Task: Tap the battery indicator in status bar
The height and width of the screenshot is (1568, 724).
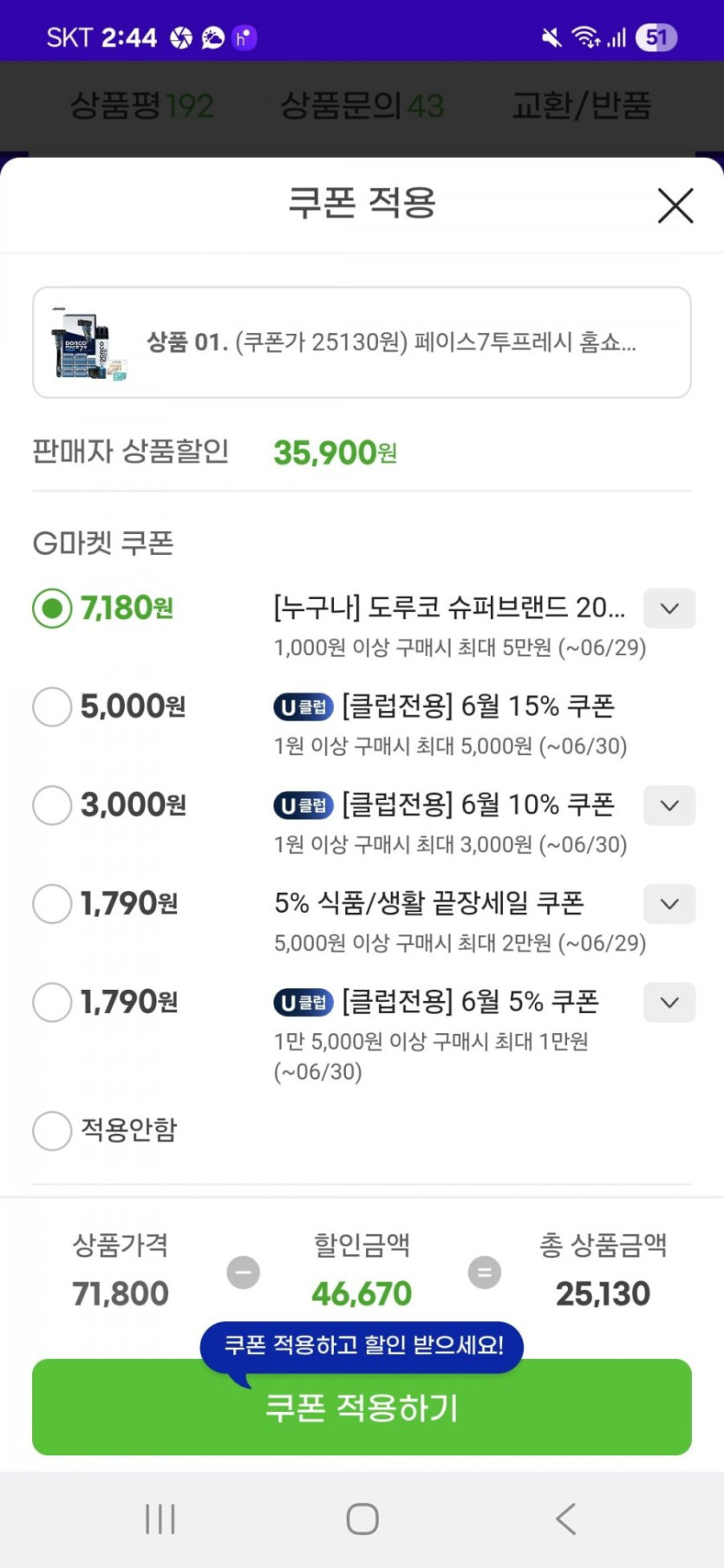Action: 656,37
